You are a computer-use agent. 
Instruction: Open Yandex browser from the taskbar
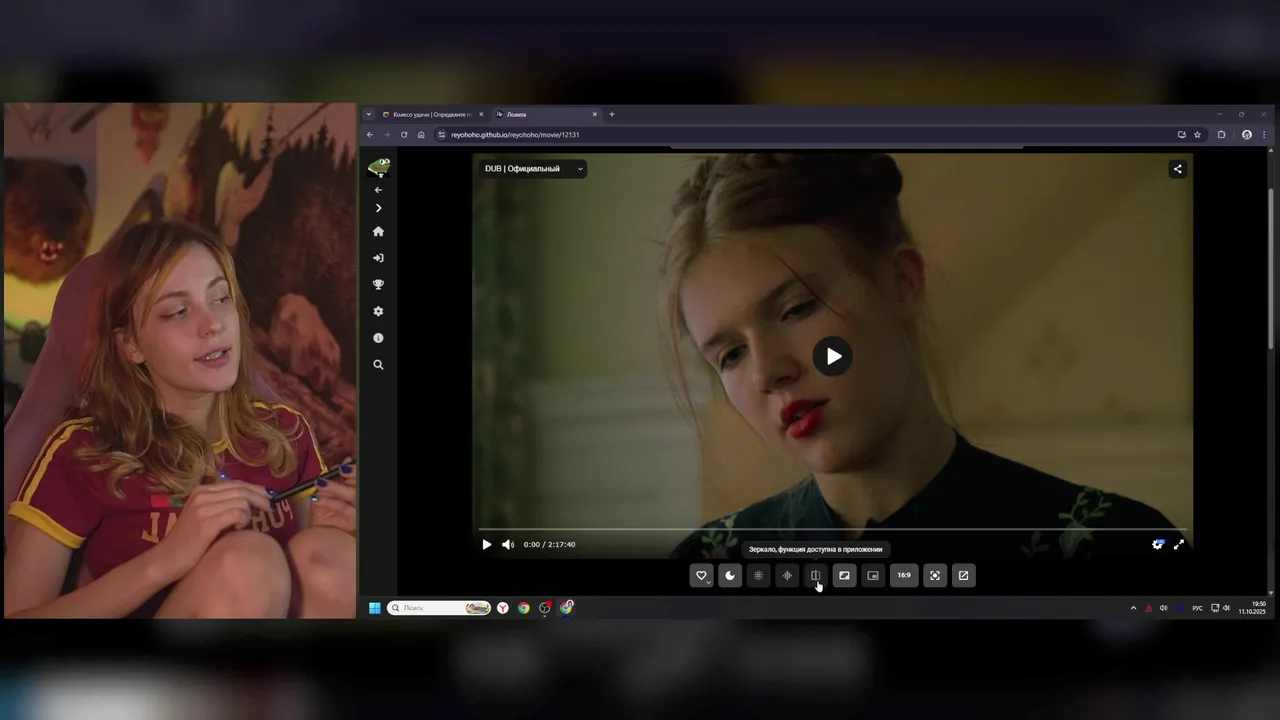point(503,608)
